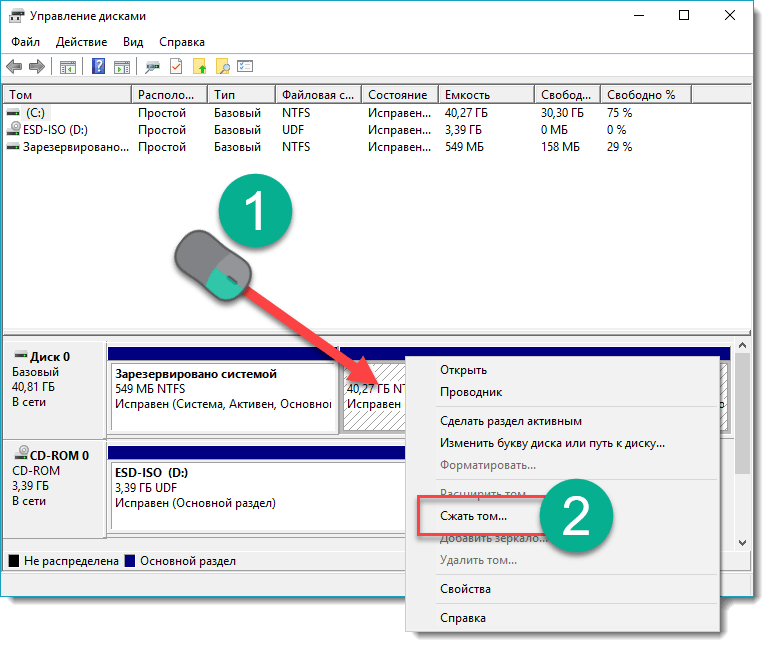Select the hatched 40,27 ГБ NTFS partition
Screen dimensions: 769x647
(x=374, y=396)
